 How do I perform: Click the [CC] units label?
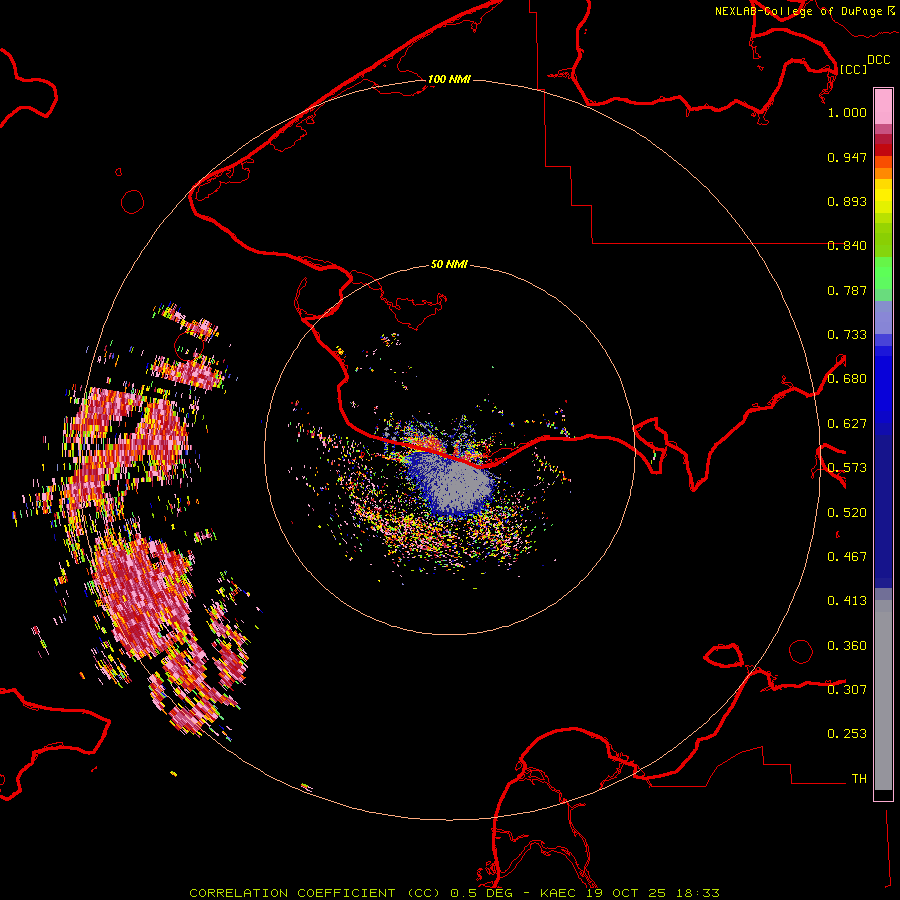tap(853, 69)
